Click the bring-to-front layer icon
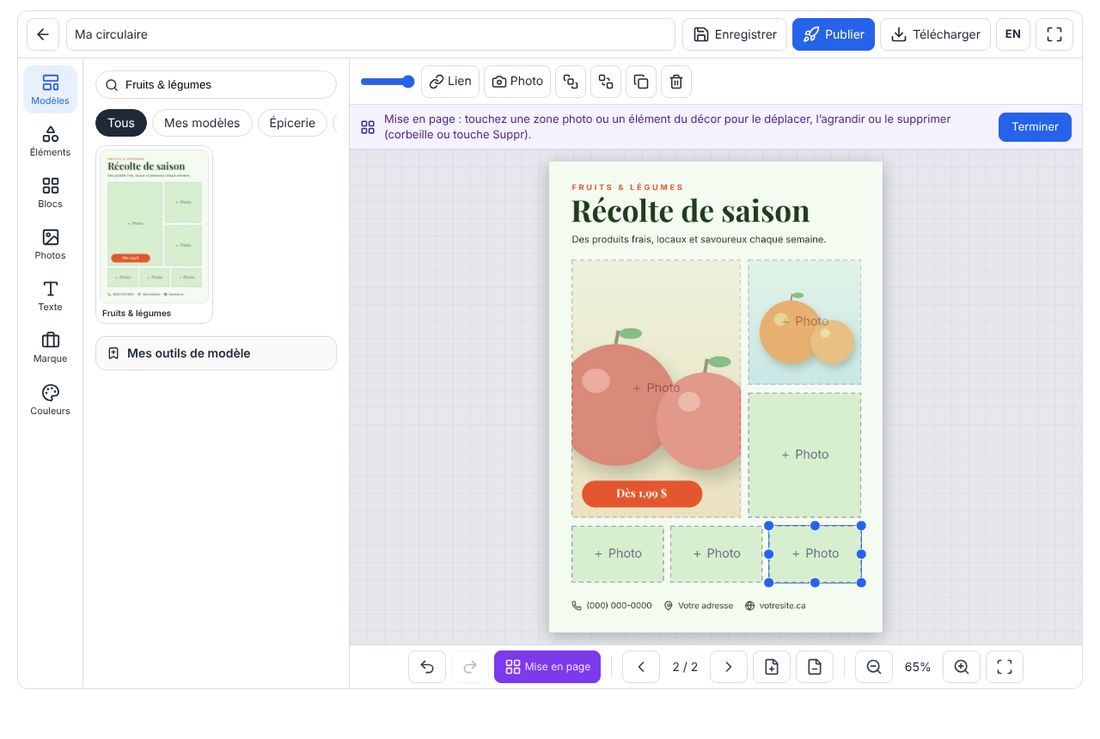 coord(570,81)
